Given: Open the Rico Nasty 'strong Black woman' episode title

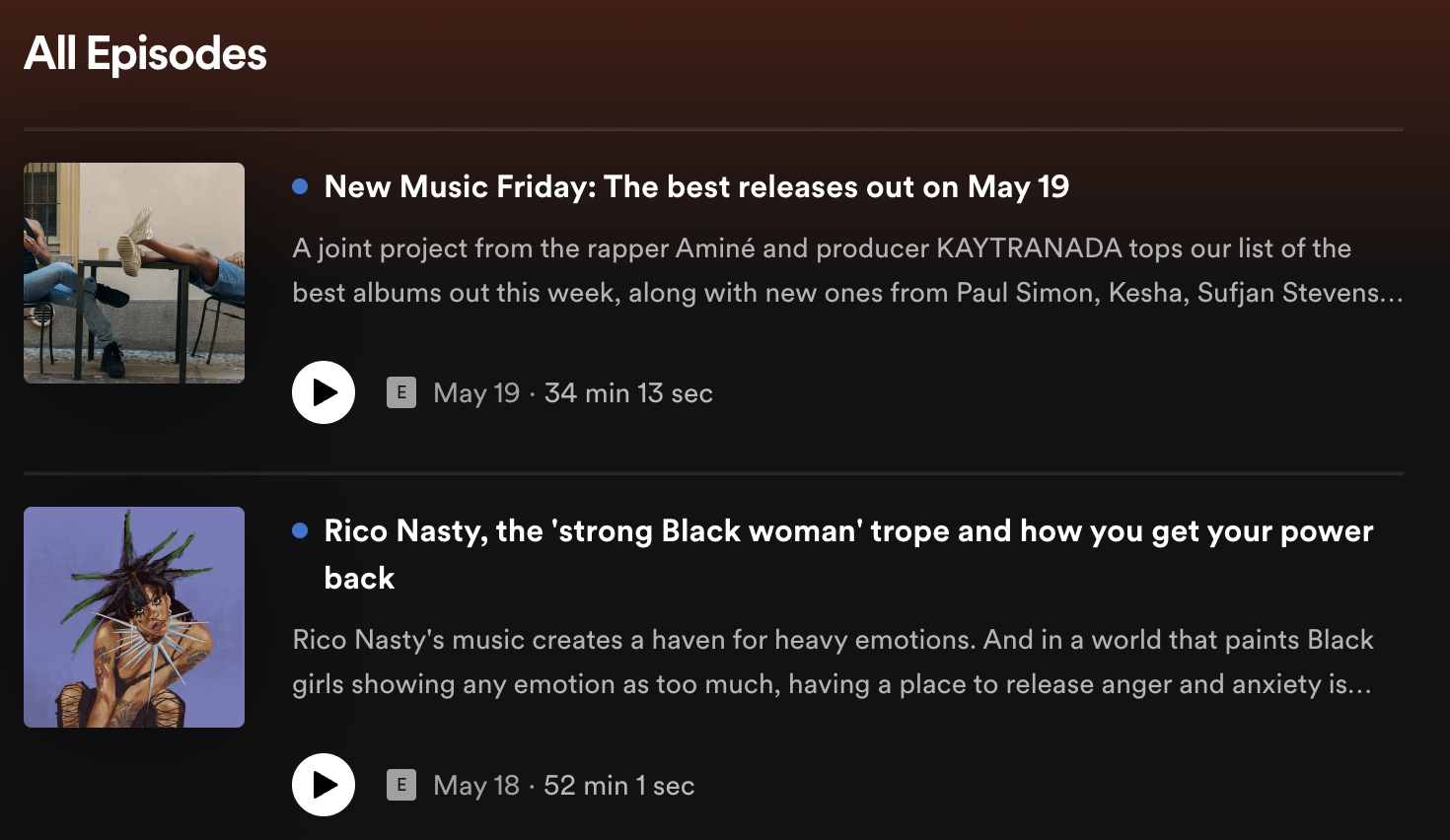Looking at the screenshot, I should tap(848, 530).
